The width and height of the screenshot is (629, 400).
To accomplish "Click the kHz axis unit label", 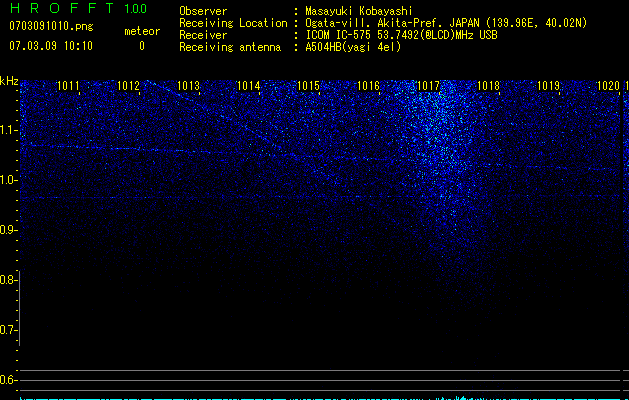I will pos(9,81).
